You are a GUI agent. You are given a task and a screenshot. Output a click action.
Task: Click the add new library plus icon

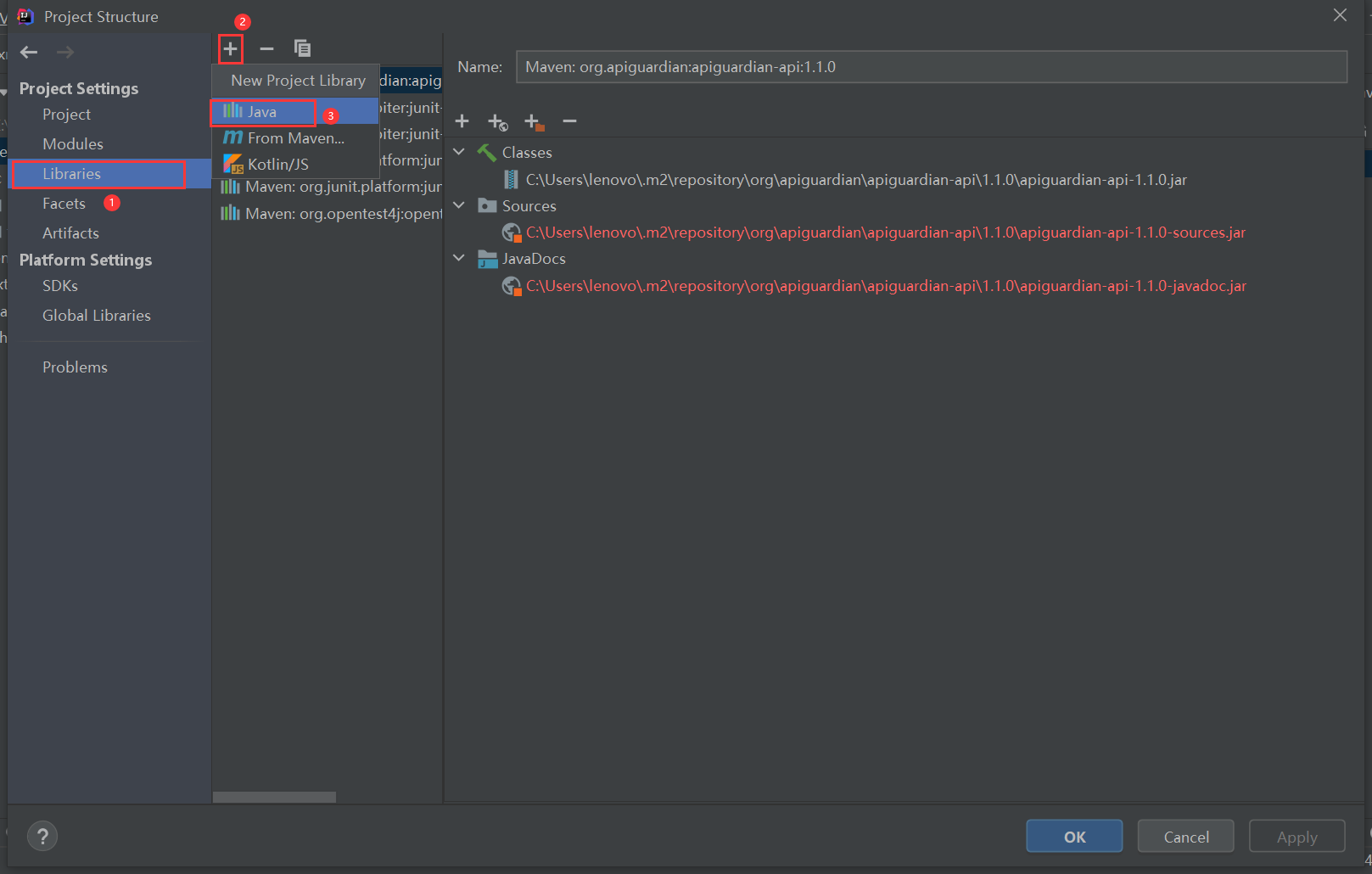pos(230,48)
